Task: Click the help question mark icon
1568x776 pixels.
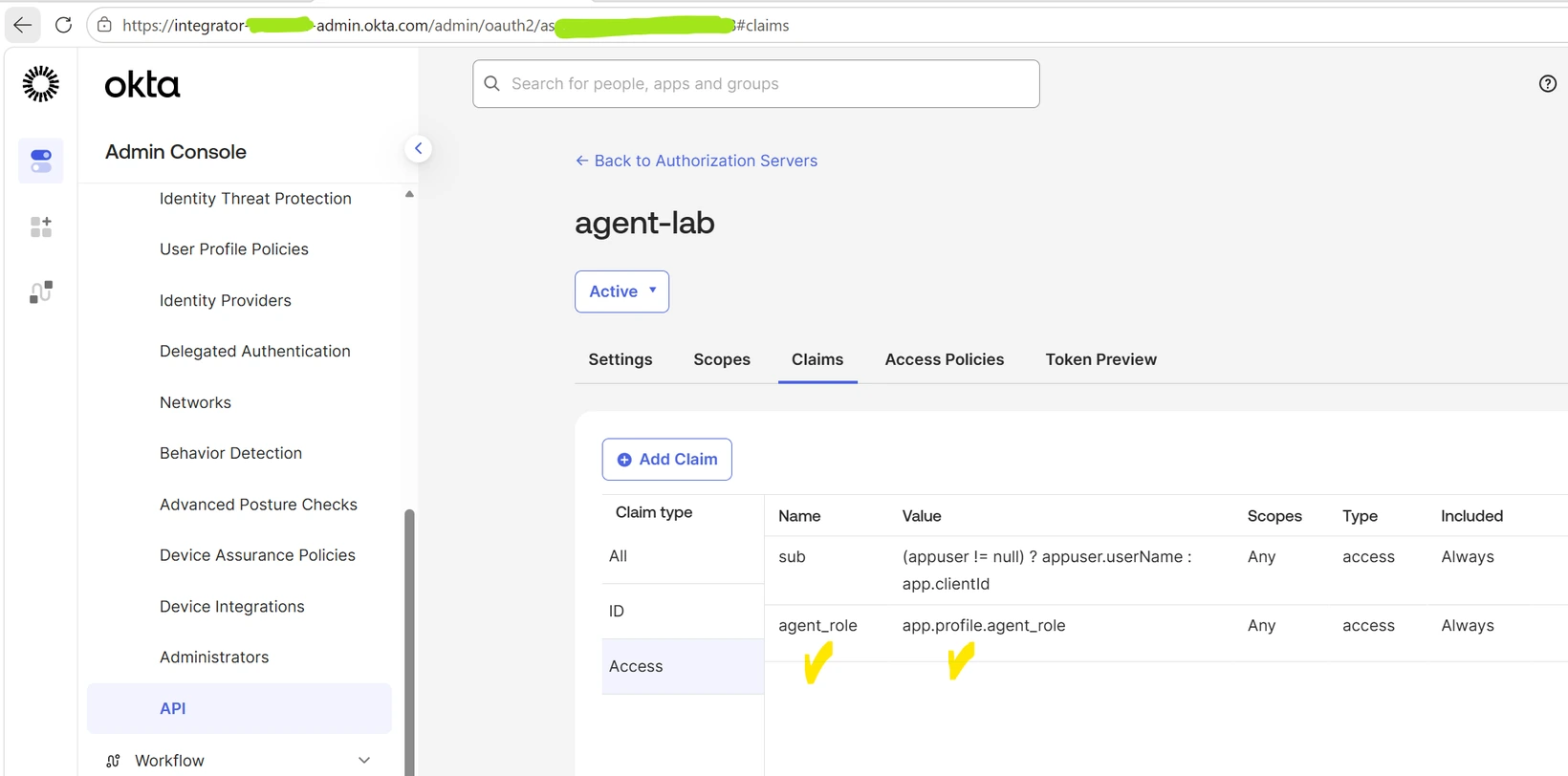Action: 1547,83
